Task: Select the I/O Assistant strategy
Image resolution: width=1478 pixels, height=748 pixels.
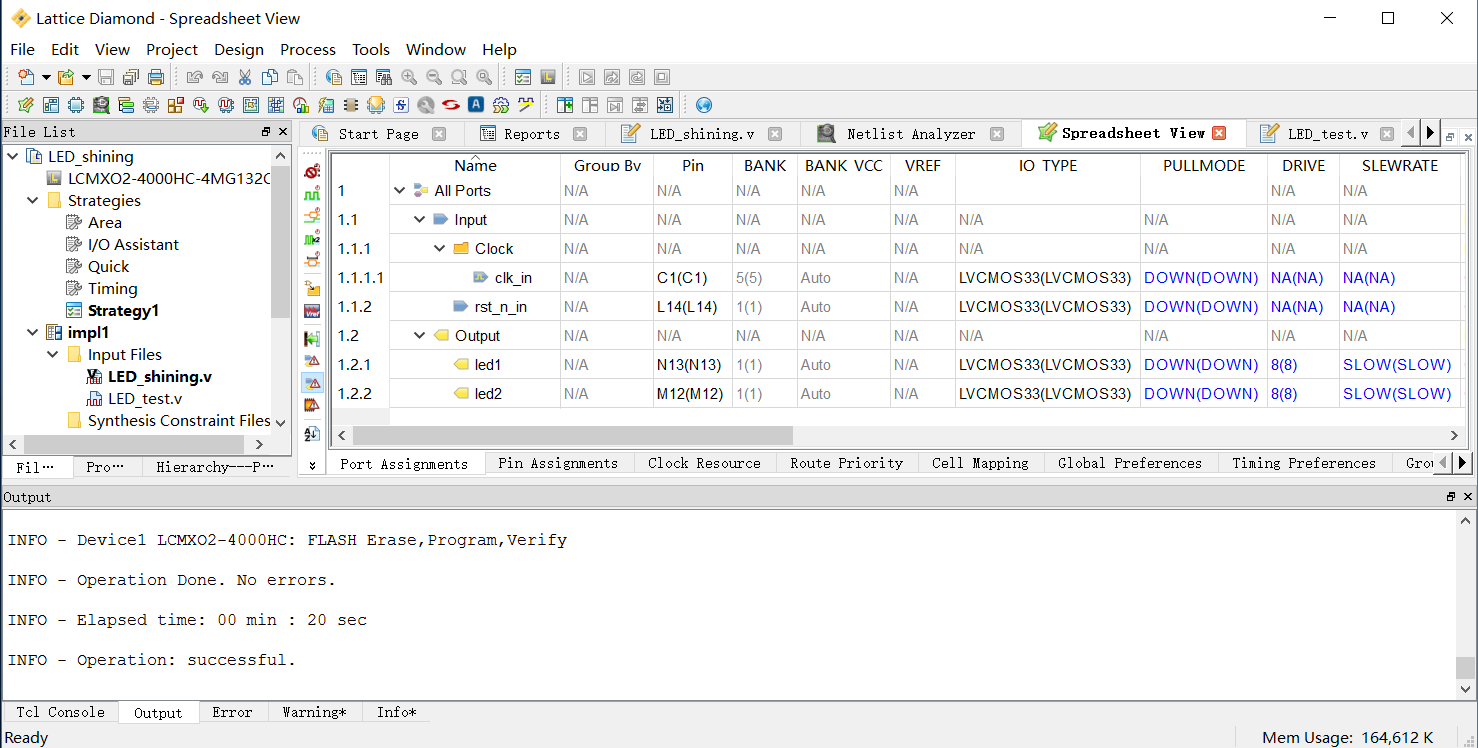Action: click(133, 244)
